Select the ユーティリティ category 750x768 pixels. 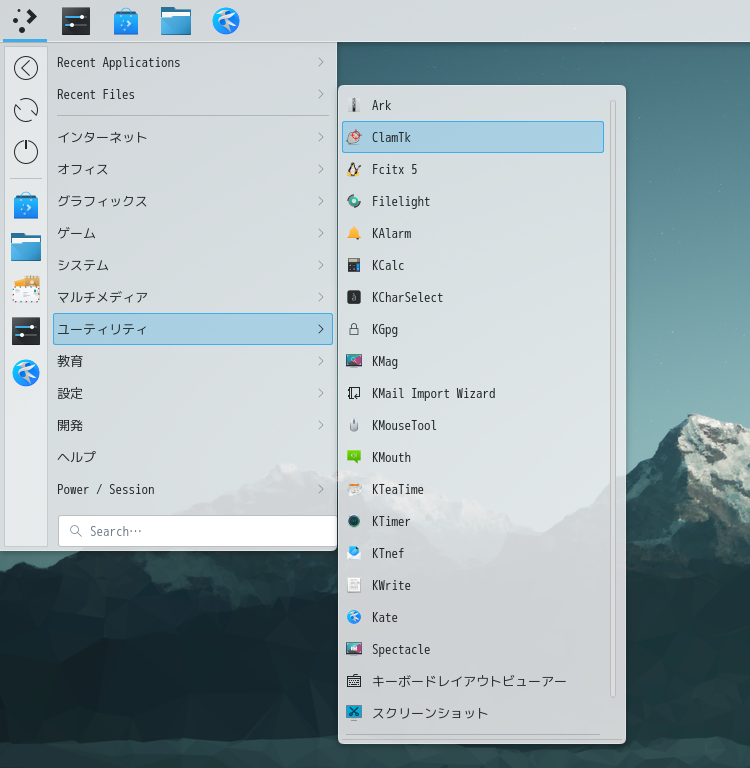[x=193, y=329]
